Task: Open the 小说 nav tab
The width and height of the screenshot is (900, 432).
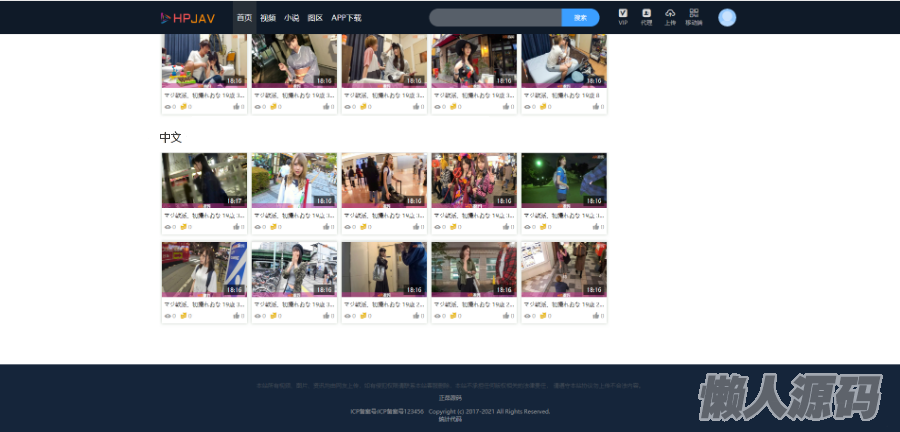Action: [x=292, y=18]
